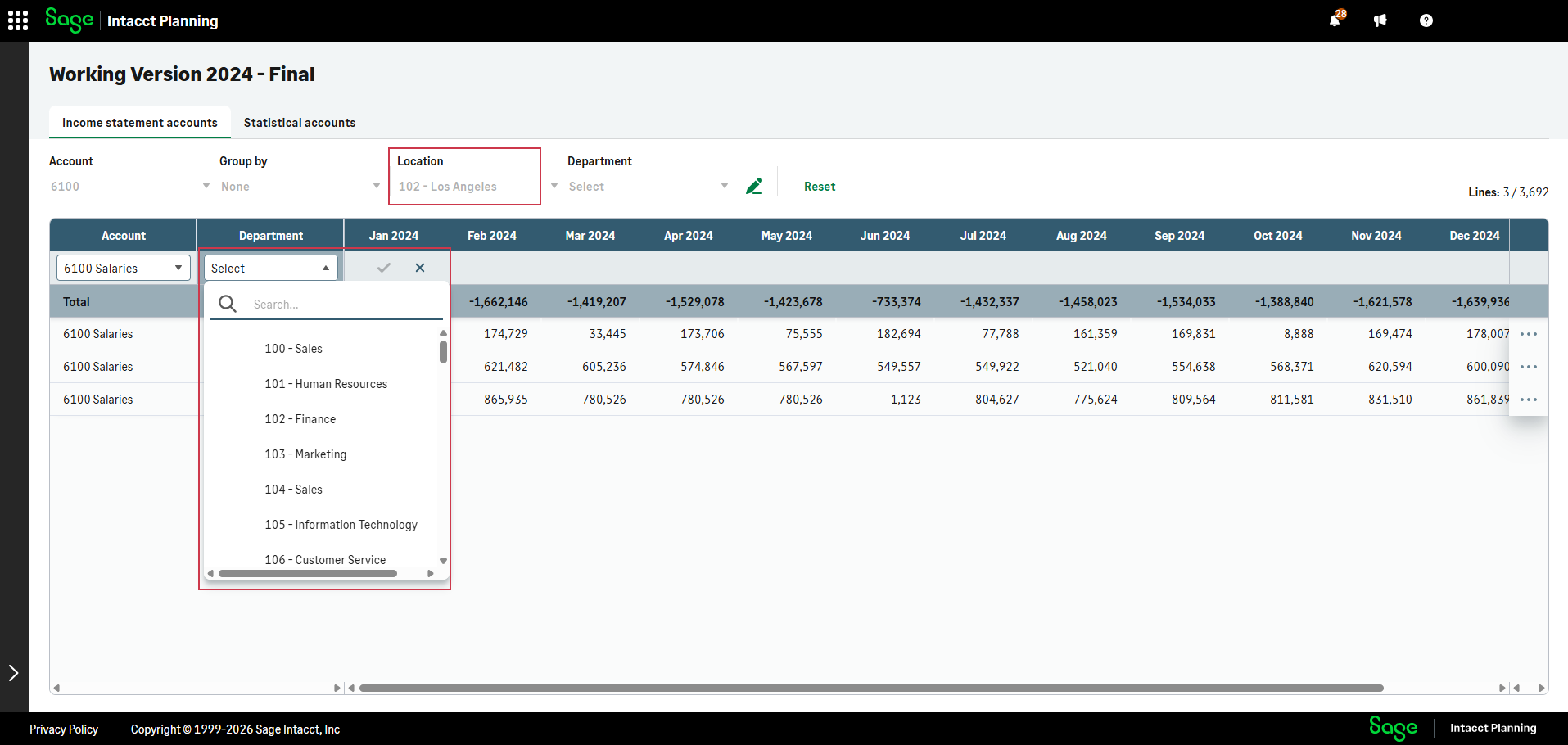Click the Jun total value -733,374
Screen dimensions: 1568x745
coord(897,302)
